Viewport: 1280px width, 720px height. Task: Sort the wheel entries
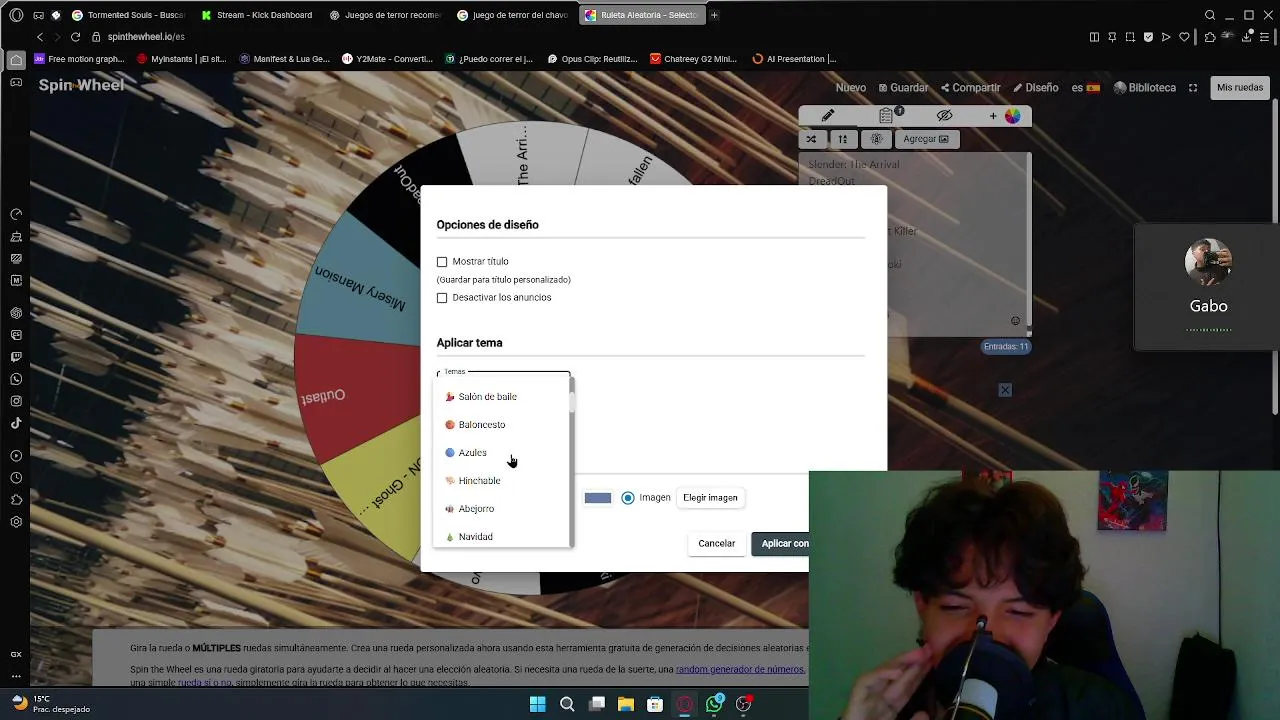point(842,139)
